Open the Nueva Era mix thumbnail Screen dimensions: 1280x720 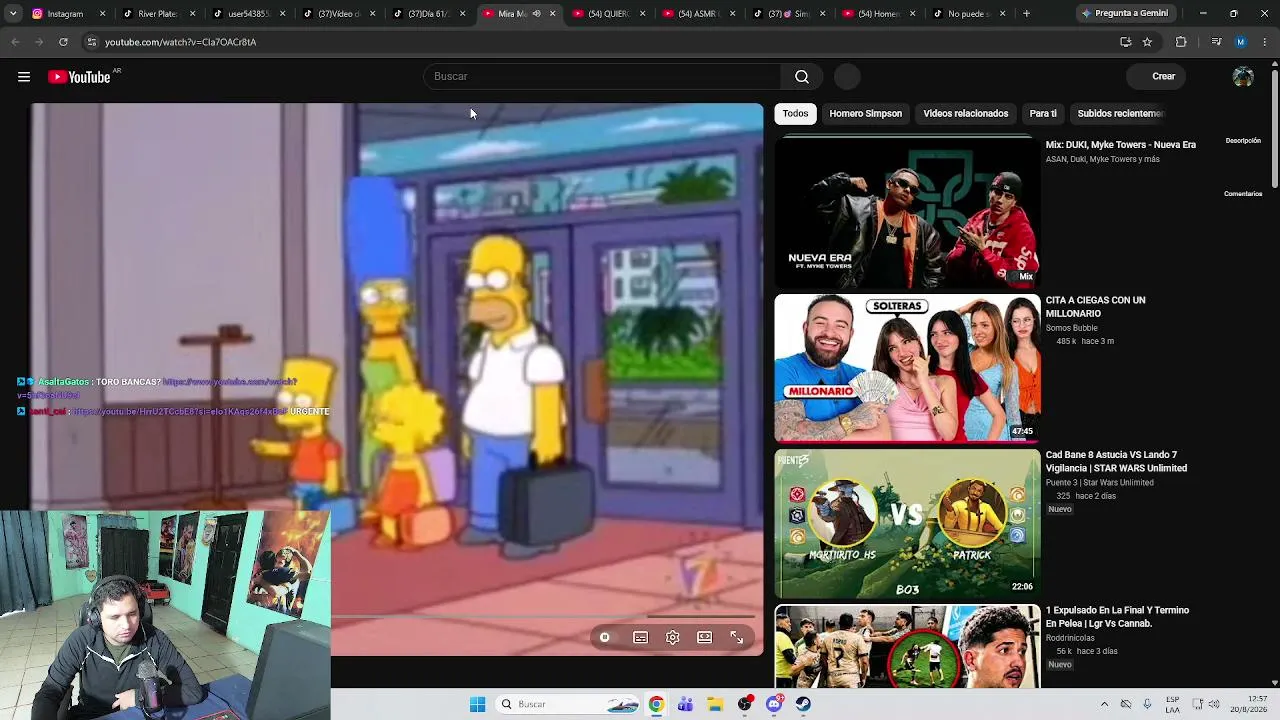tap(907, 212)
